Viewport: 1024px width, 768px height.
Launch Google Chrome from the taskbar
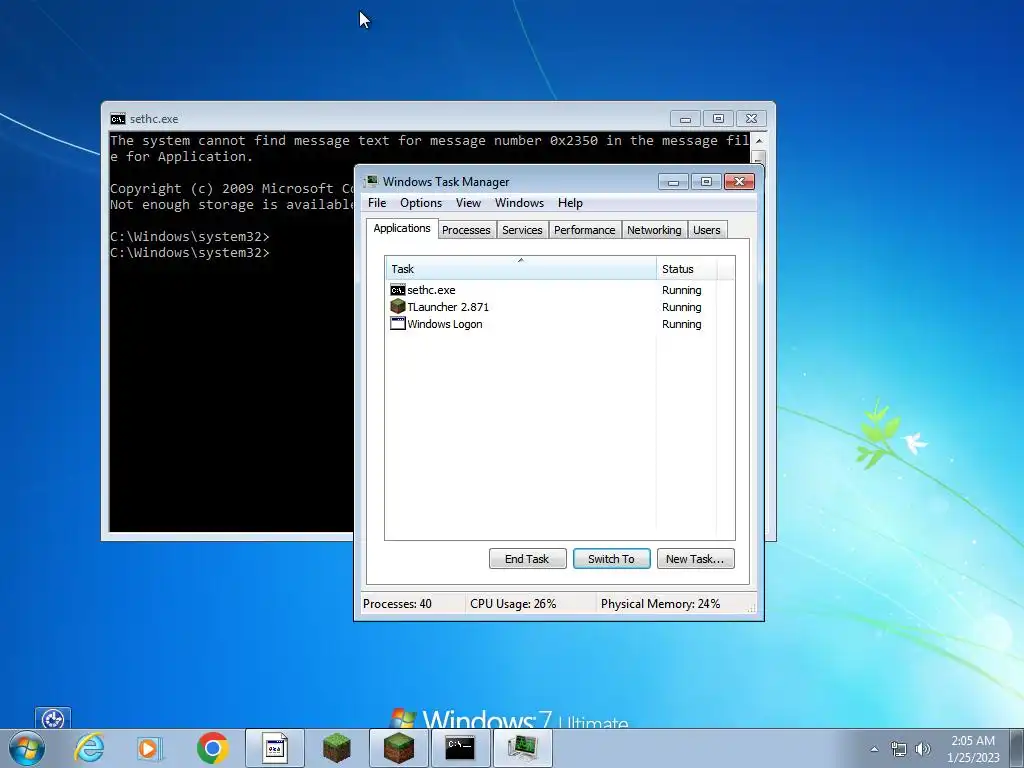click(x=212, y=748)
